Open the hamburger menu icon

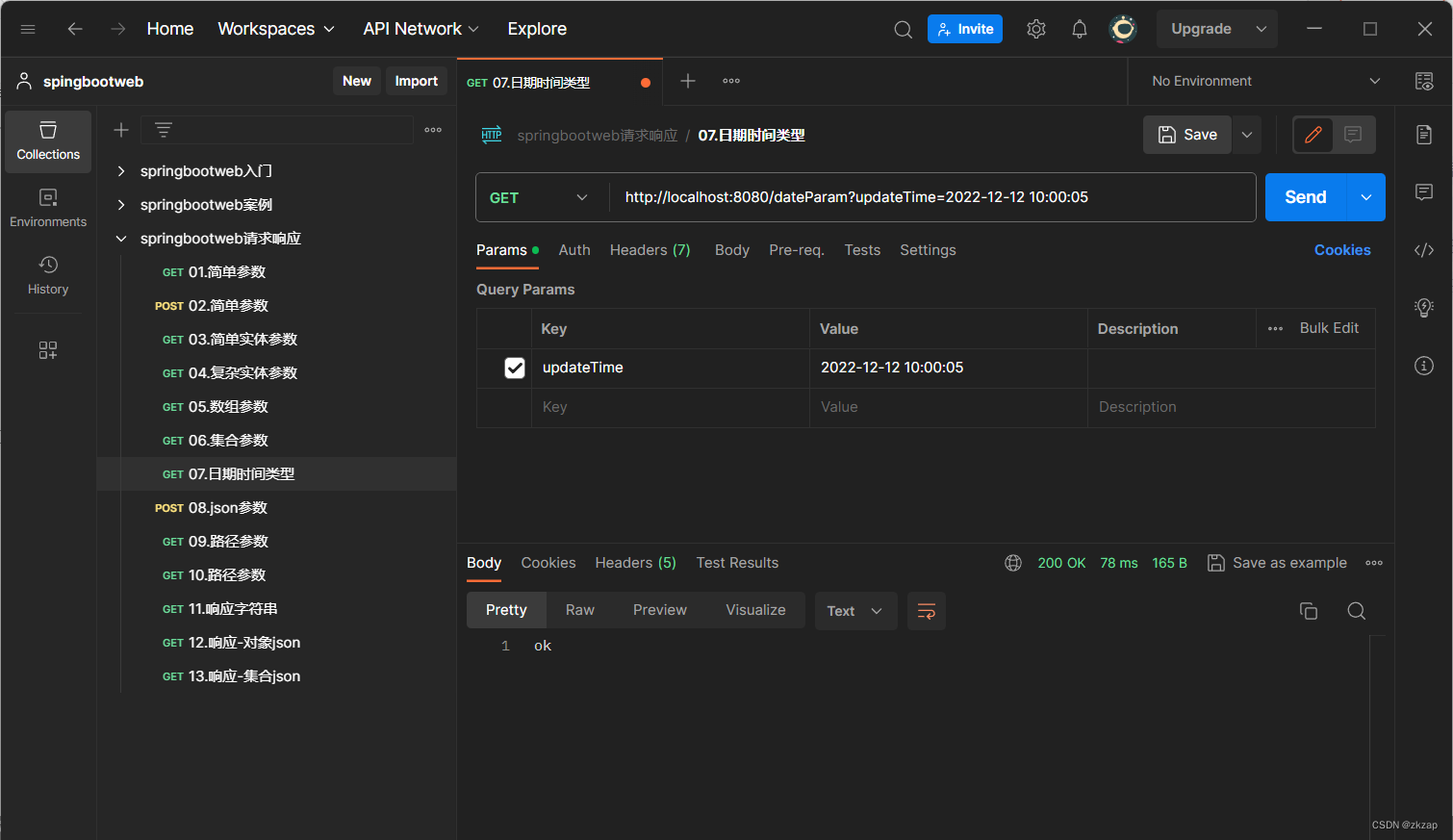click(x=28, y=29)
